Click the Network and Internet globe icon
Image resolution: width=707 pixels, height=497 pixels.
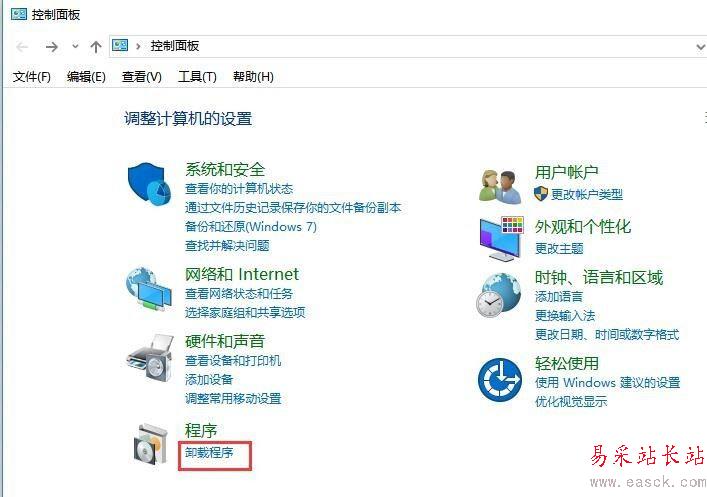pyautogui.click(x=149, y=289)
